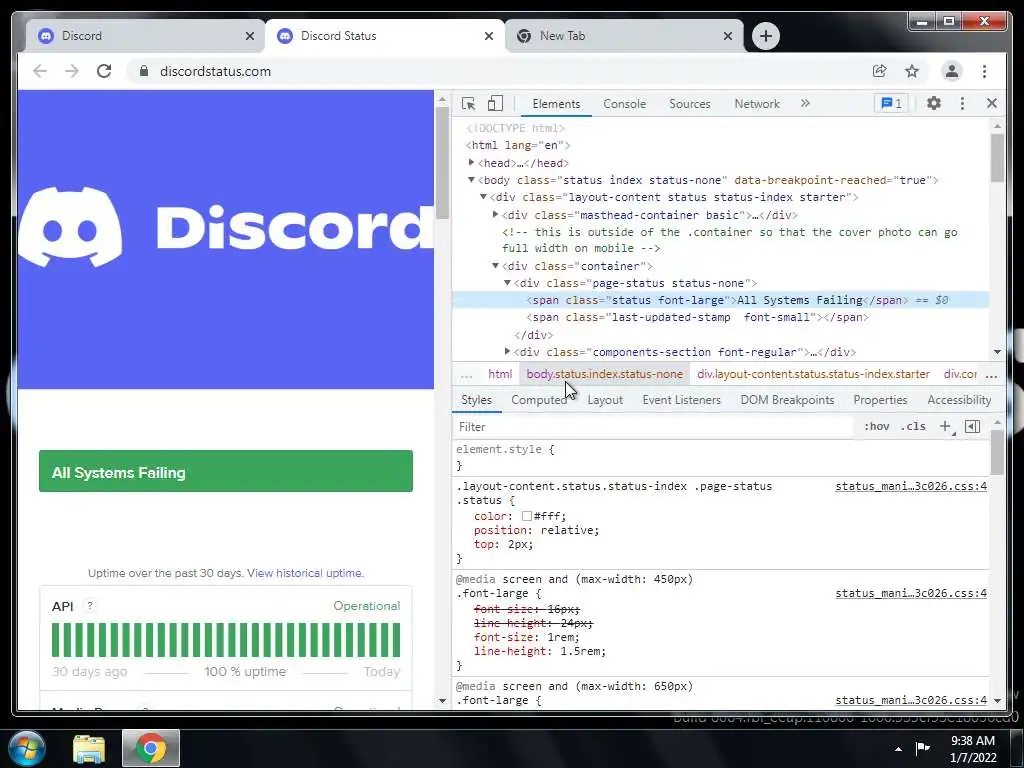Open the .status rule stylesheet link
This screenshot has height=768, width=1024.
point(910,486)
